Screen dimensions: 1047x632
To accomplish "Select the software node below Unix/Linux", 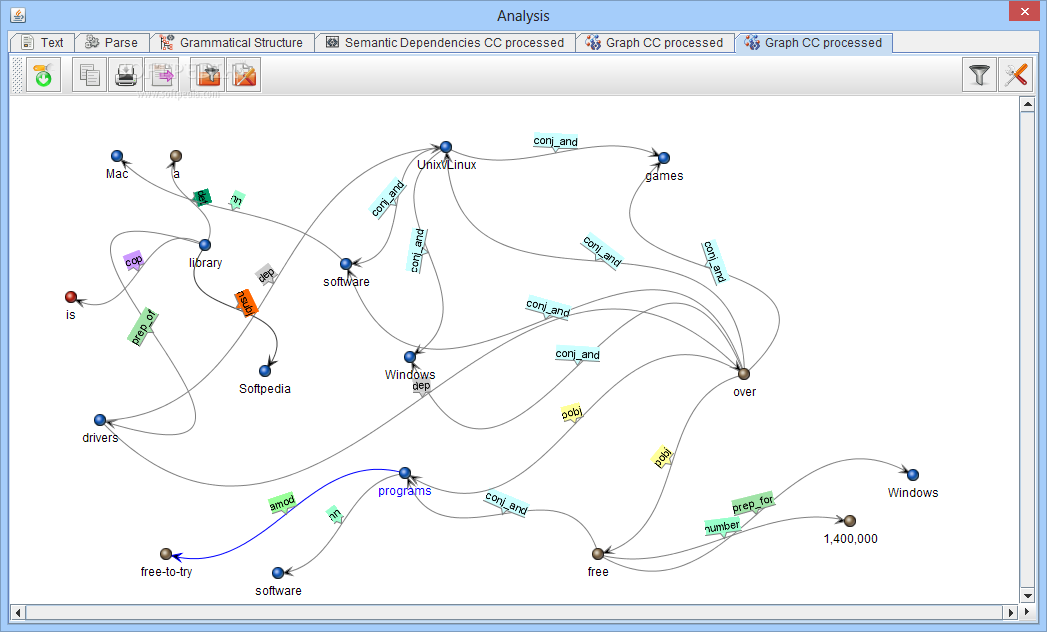I will [x=346, y=264].
